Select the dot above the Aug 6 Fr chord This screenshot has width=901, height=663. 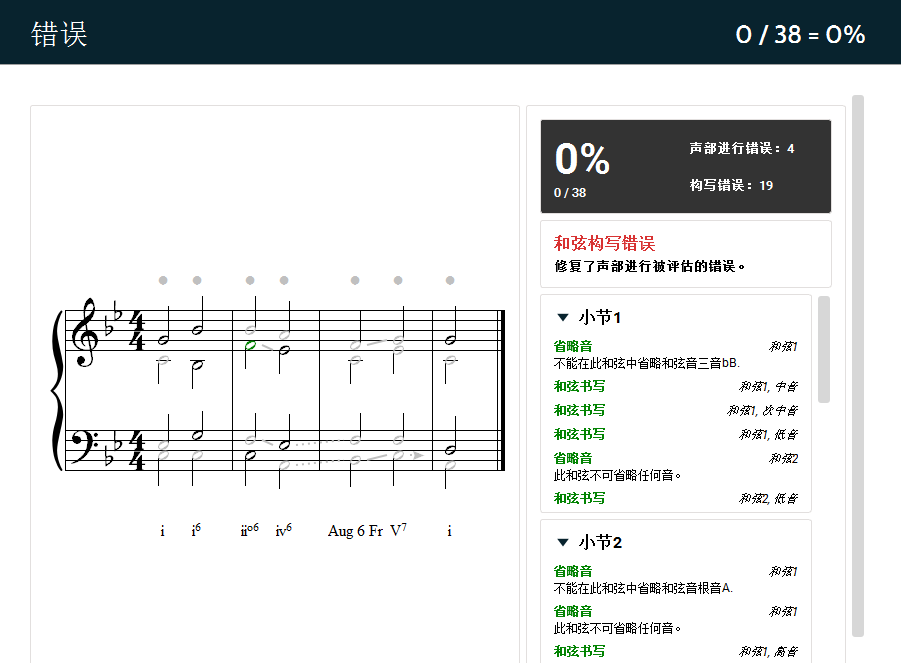click(x=355, y=280)
